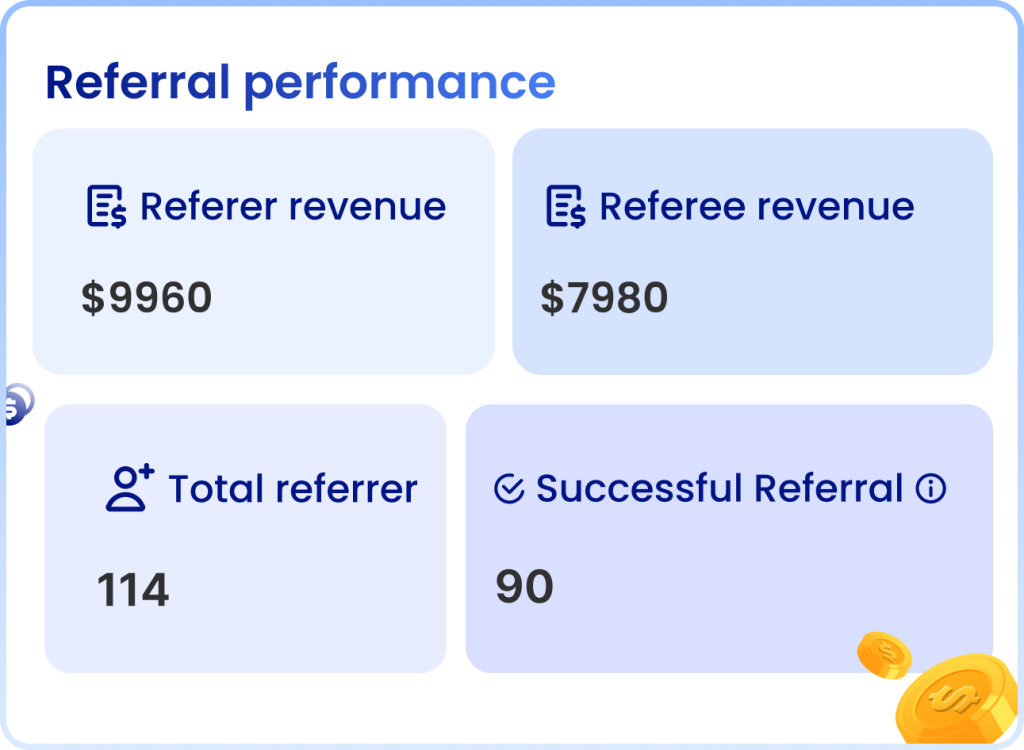Click the Total referrer label
The image size is (1024, 750).
tap(293, 489)
